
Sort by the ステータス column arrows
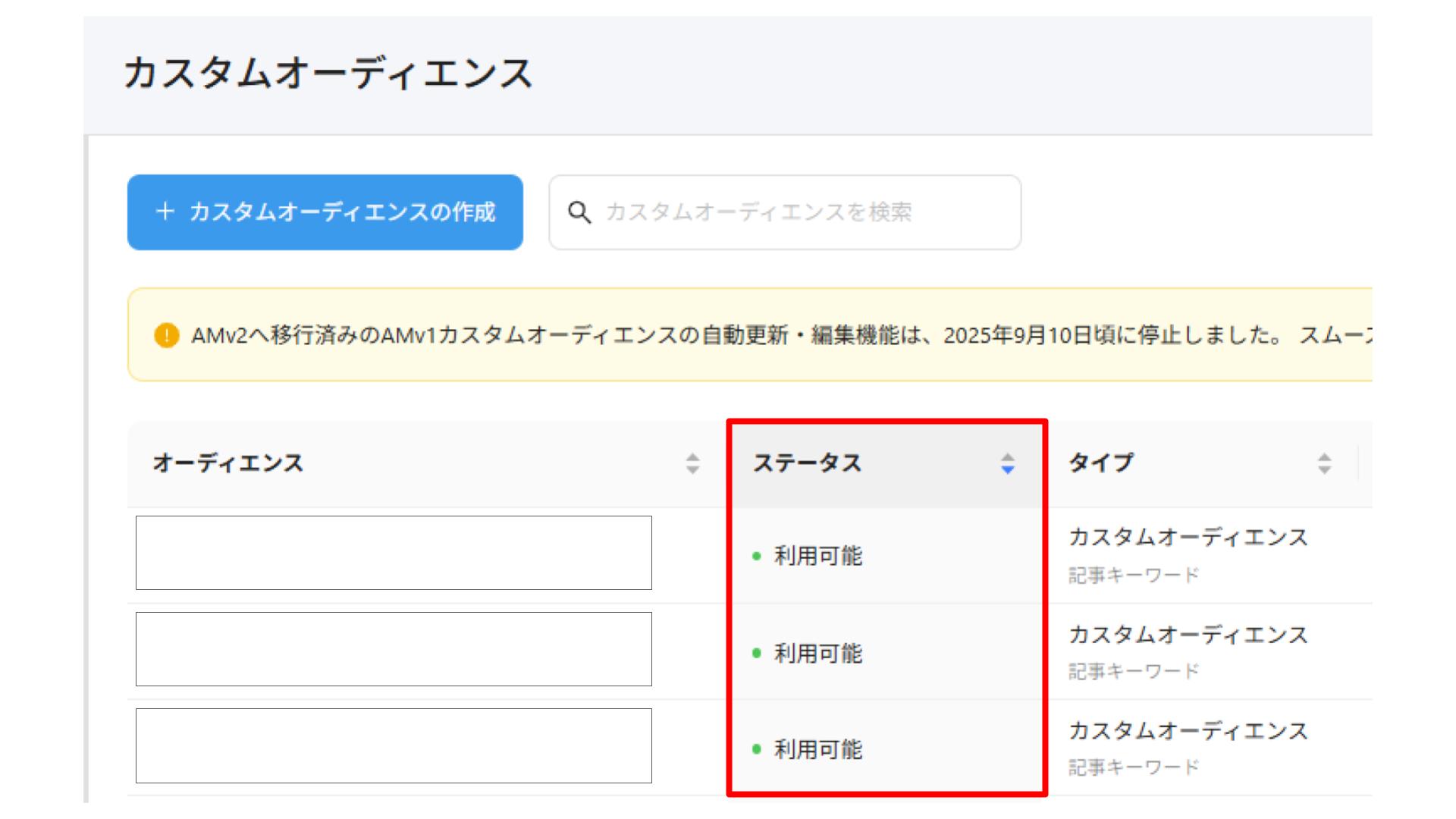(x=1007, y=463)
